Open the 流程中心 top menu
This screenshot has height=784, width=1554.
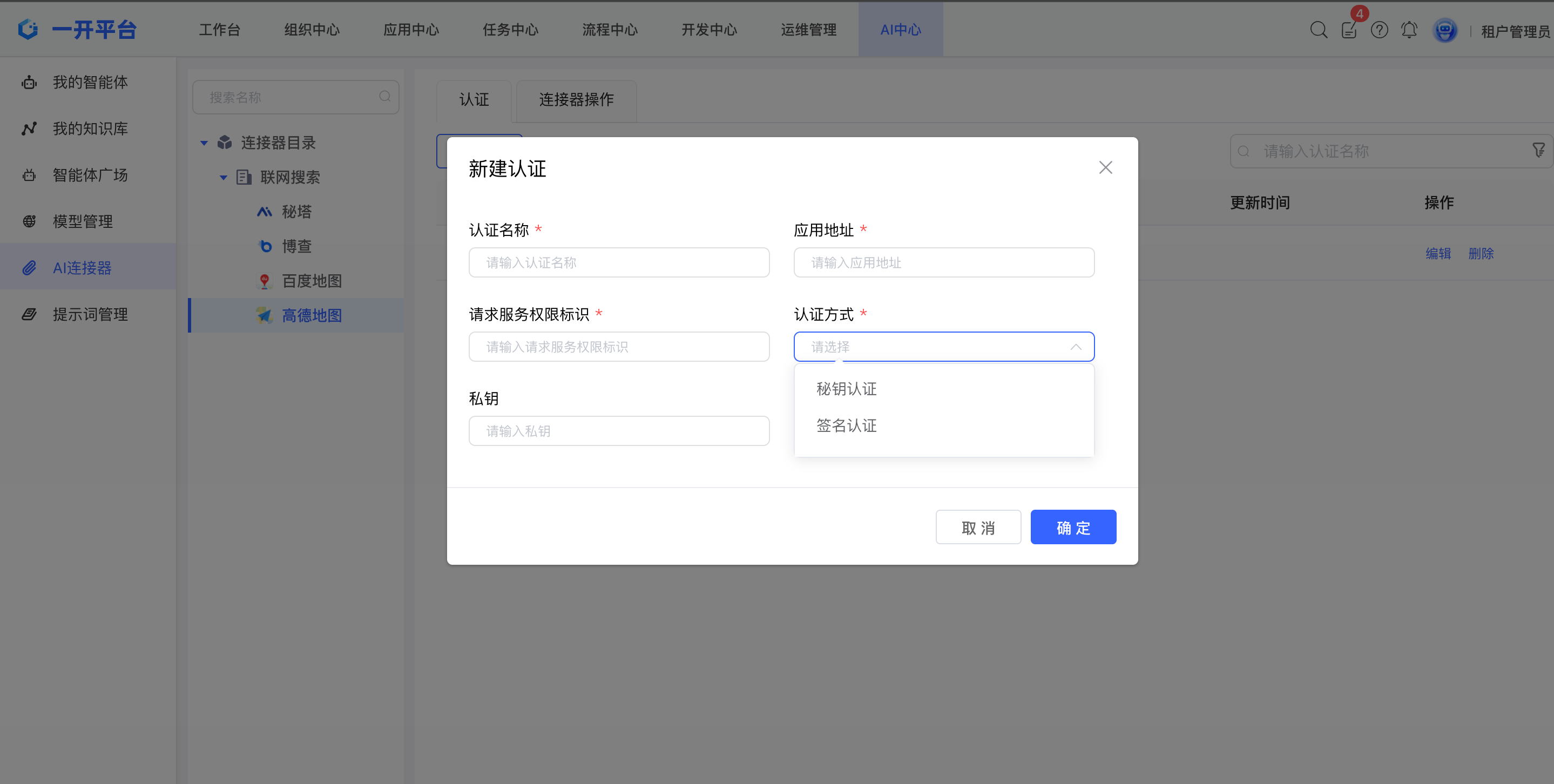tap(609, 30)
